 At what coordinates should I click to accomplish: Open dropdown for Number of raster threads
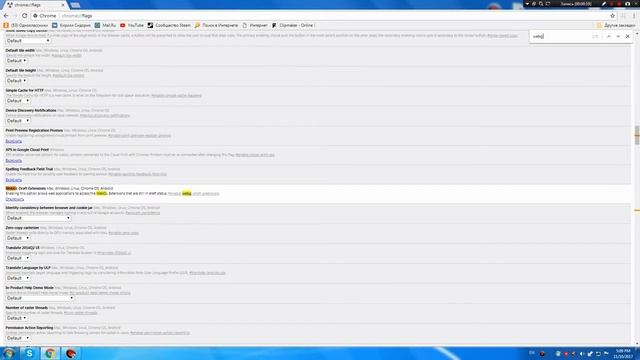(16, 318)
